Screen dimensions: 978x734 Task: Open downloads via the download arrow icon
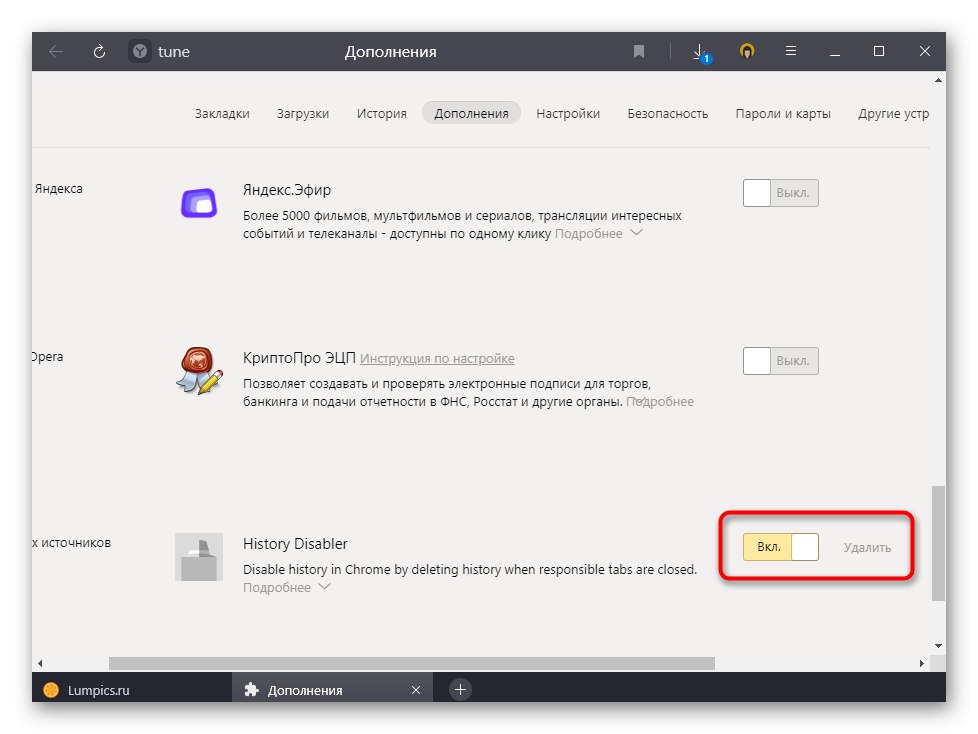[x=700, y=52]
